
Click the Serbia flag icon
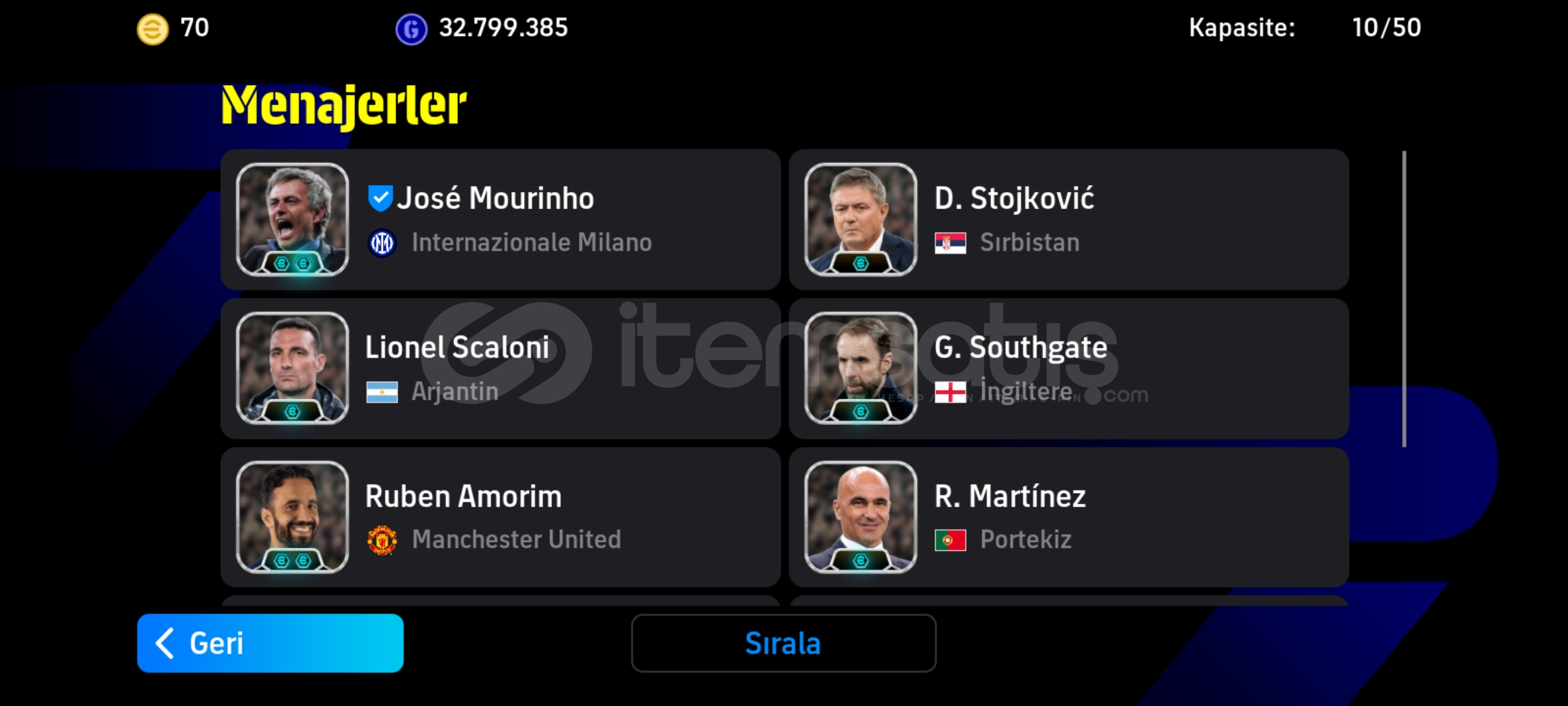(951, 243)
